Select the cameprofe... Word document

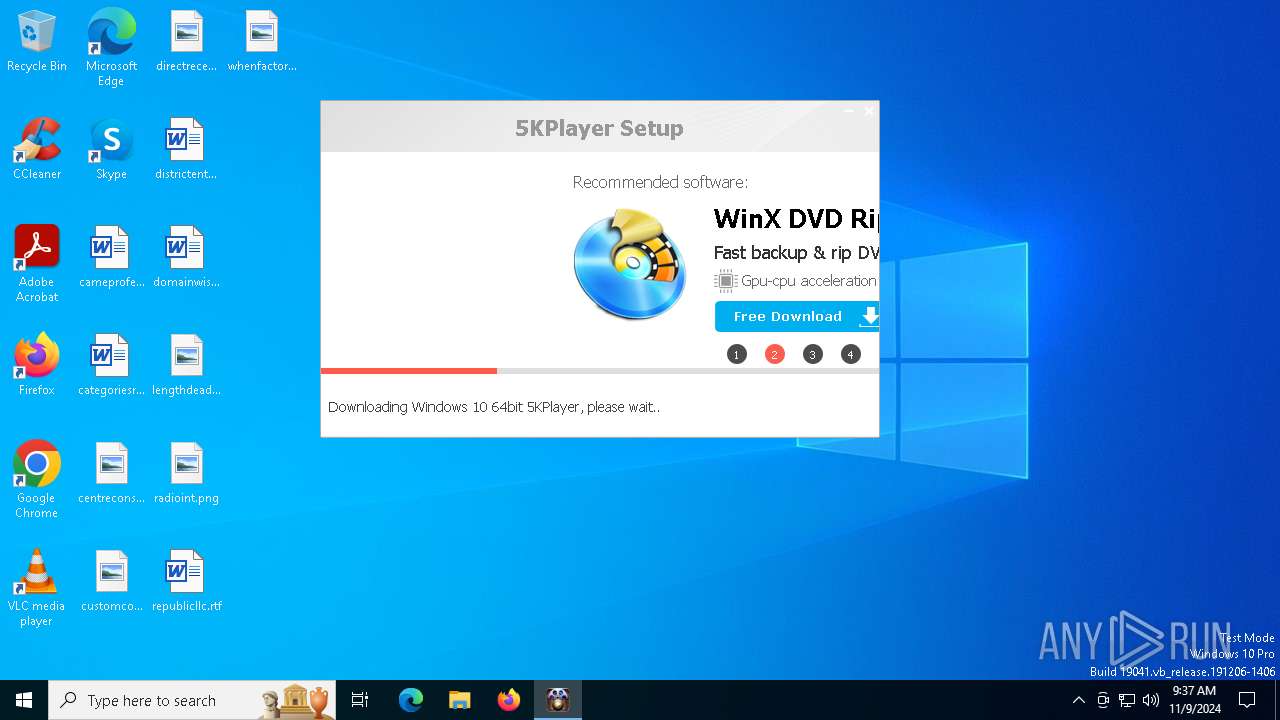coord(111,257)
